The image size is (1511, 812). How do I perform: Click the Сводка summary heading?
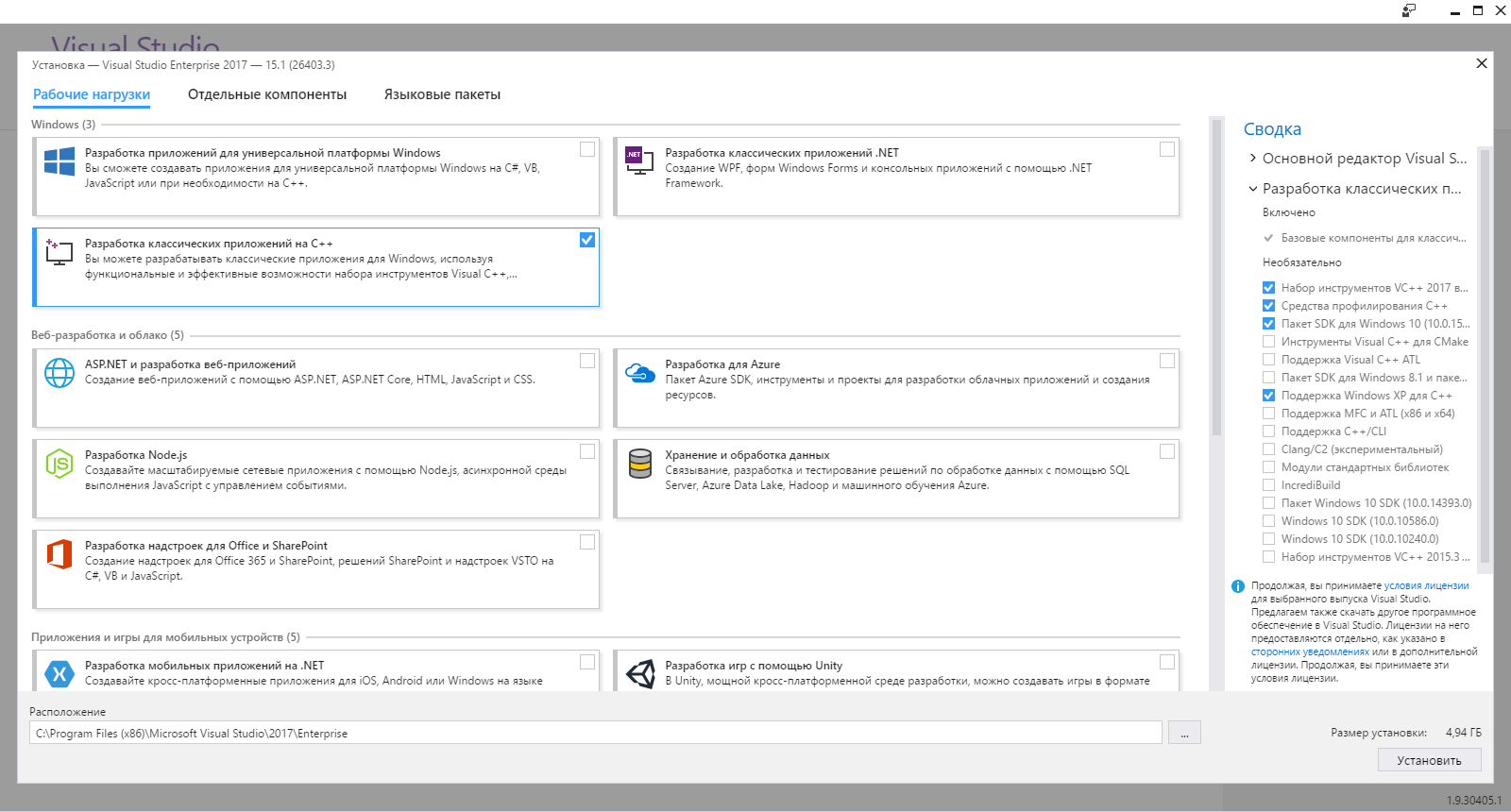1272,129
